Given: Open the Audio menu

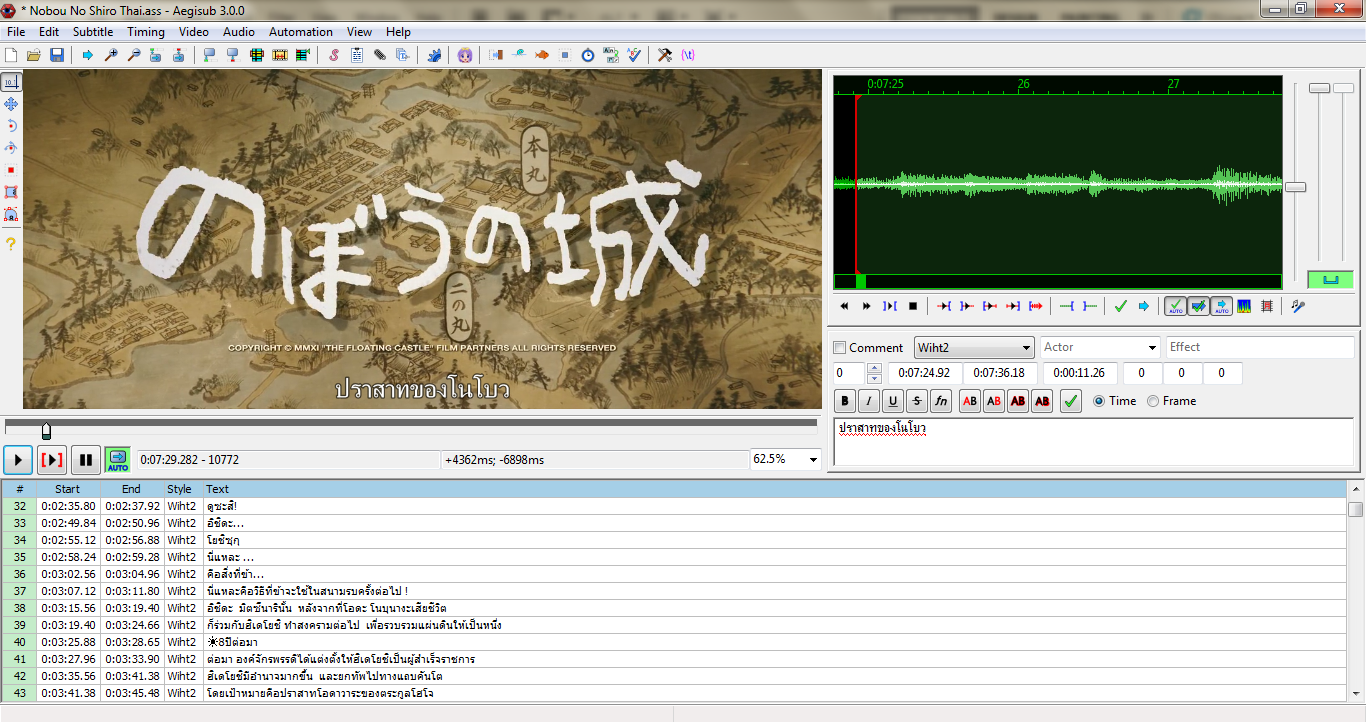Looking at the screenshot, I should 239,32.
